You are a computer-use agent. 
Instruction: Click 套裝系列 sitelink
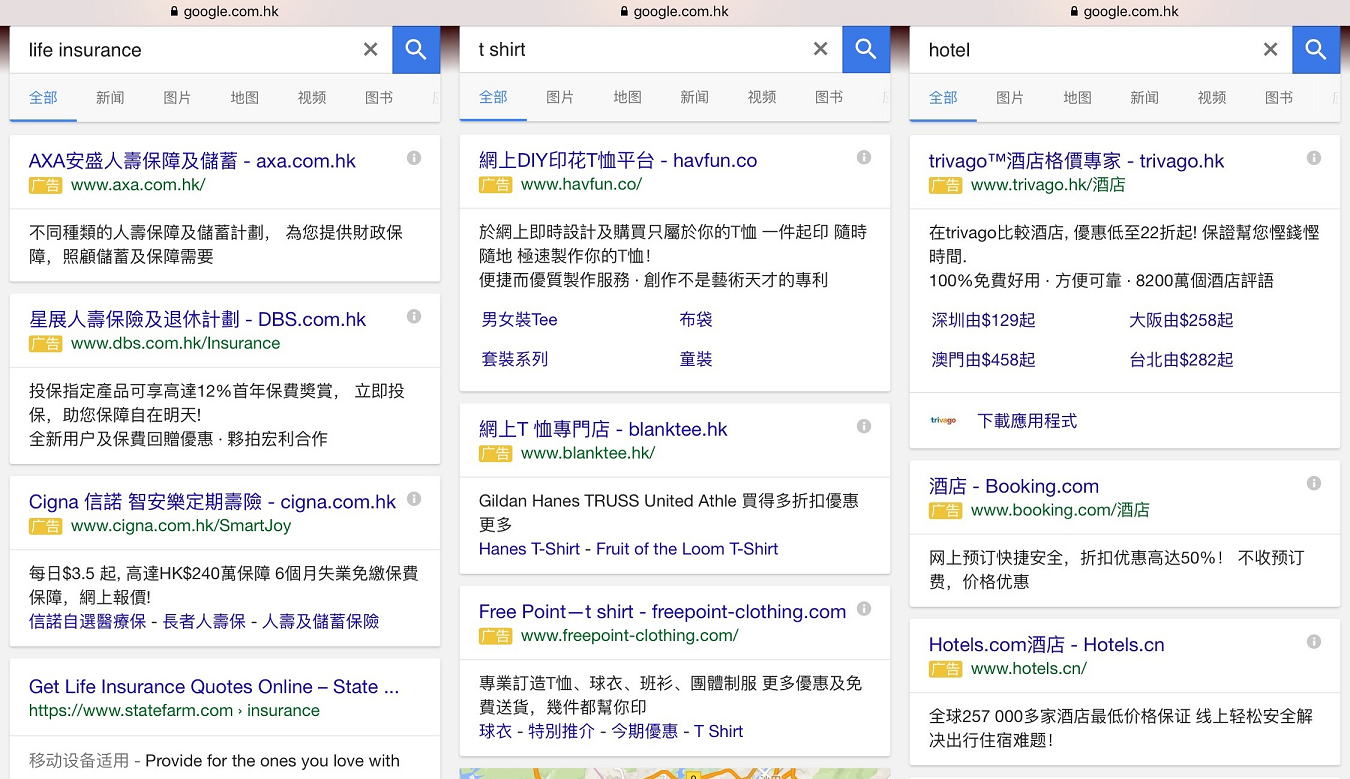(514, 359)
